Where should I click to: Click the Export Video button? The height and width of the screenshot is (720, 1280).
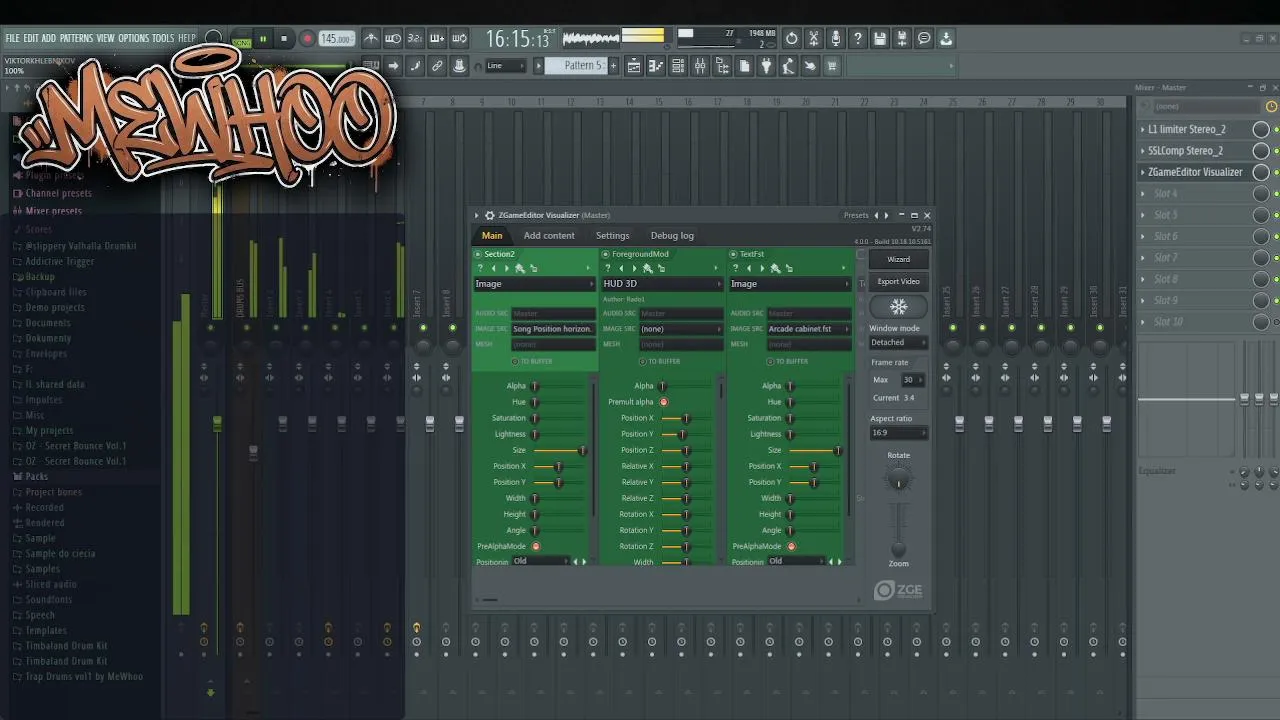pyautogui.click(x=898, y=281)
